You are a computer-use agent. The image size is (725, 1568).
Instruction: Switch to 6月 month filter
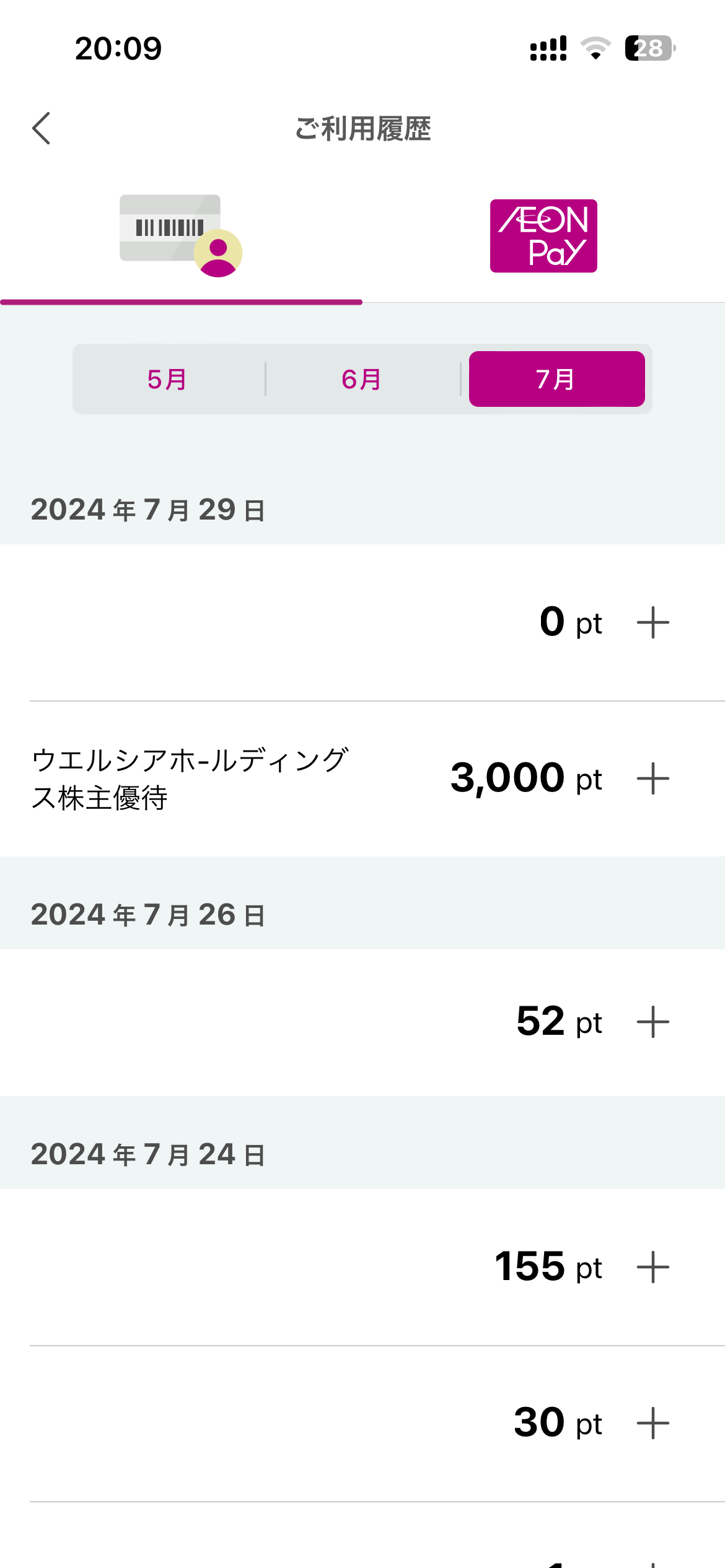(x=362, y=379)
